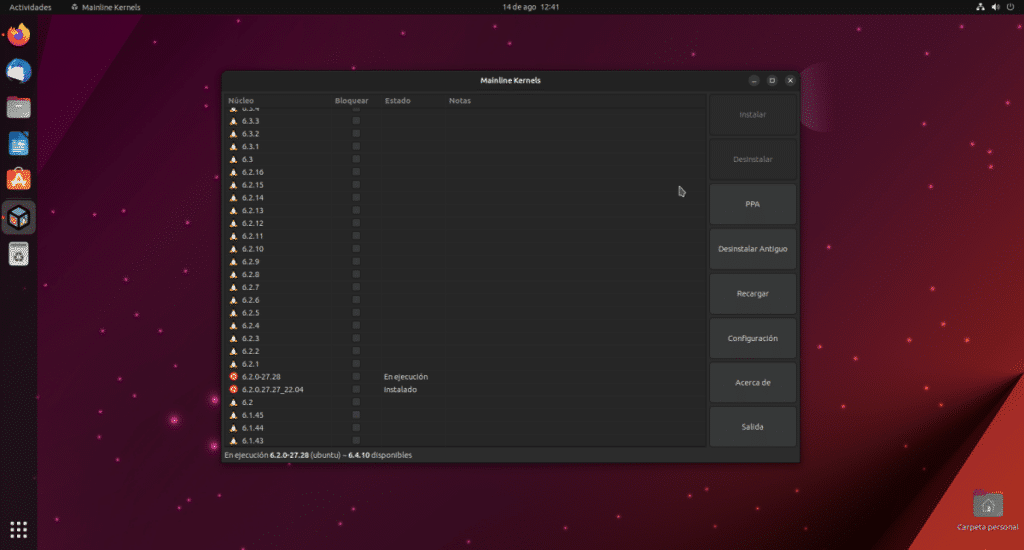Select kernel row 6.2.2
The width and height of the screenshot is (1024, 550).
(x=465, y=351)
